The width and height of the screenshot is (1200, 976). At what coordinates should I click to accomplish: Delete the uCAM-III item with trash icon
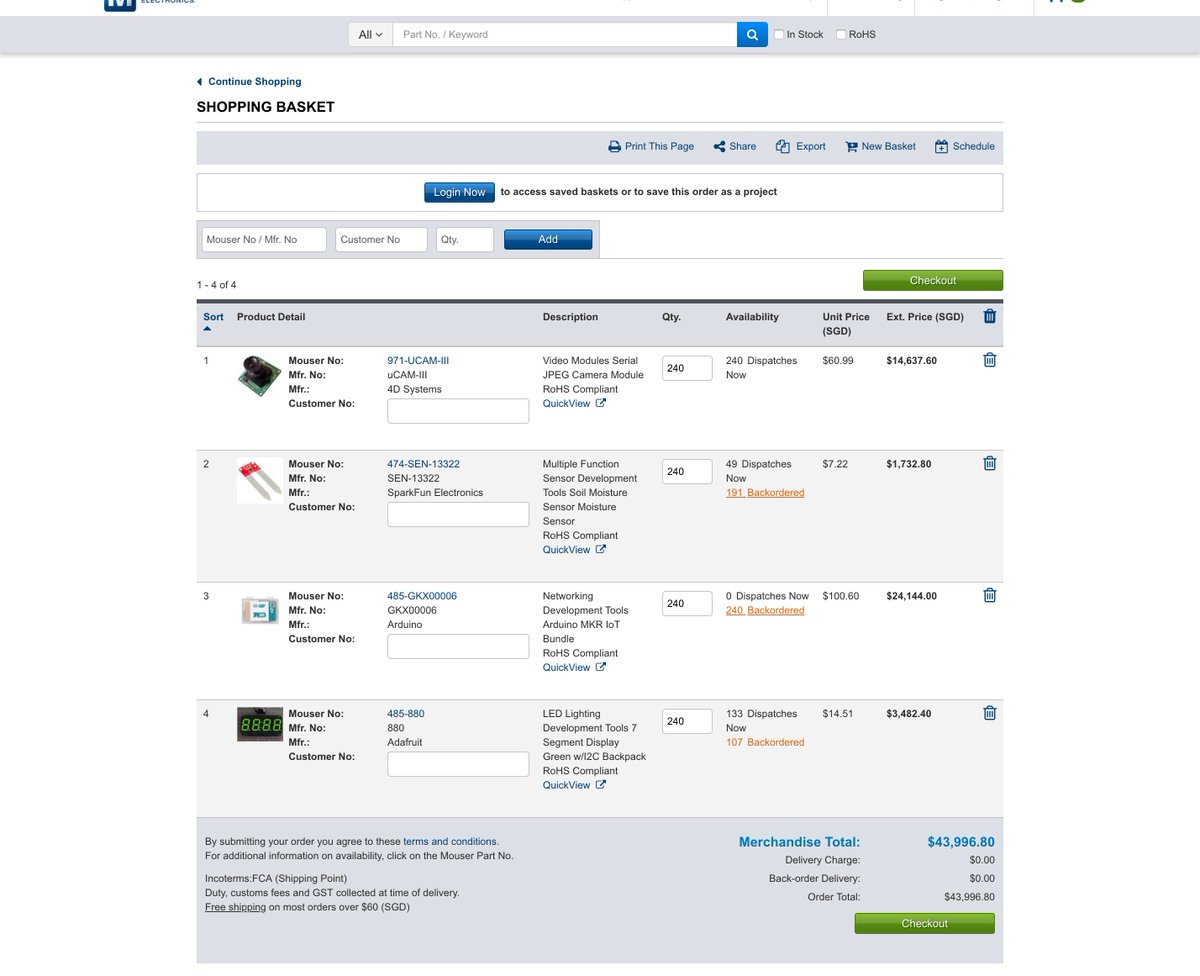tap(990, 360)
